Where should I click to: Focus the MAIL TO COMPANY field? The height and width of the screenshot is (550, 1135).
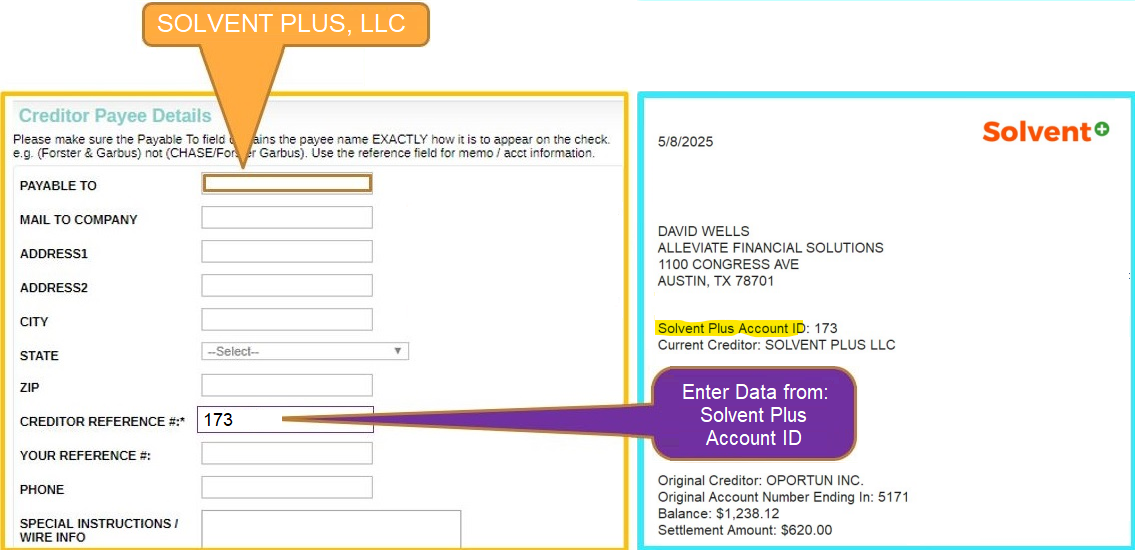pyautogui.click(x=287, y=218)
